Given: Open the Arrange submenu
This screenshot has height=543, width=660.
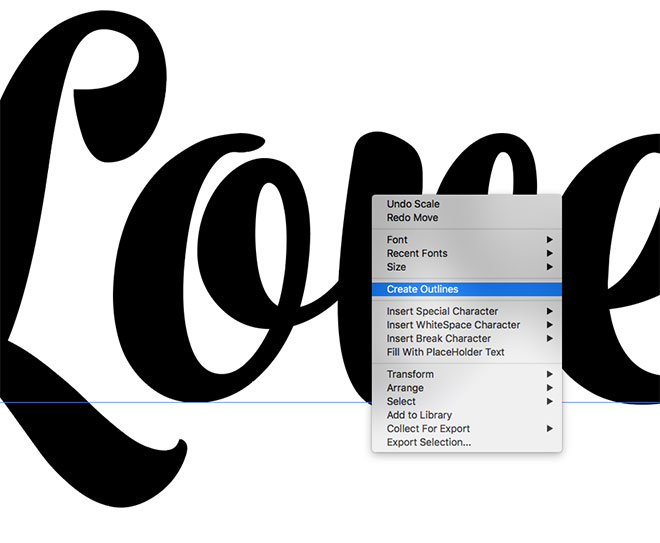Looking at the screenshot, I should [x=405, y=388].
